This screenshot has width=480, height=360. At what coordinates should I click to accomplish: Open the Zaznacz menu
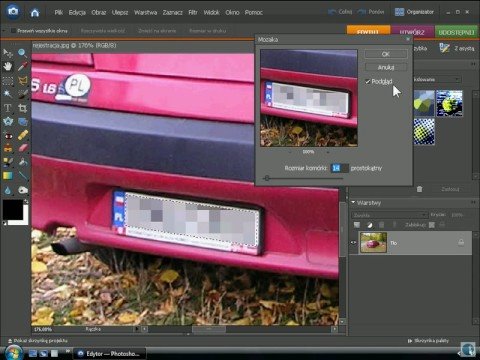coord(172,12)
